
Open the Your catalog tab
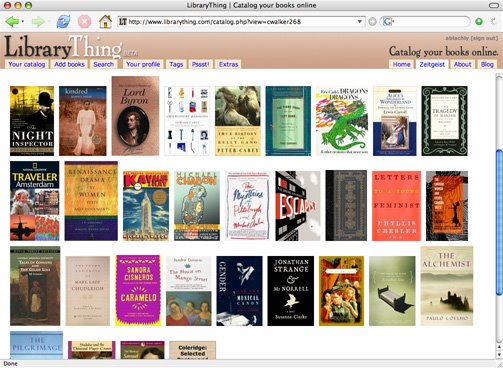tap(27, 64)
